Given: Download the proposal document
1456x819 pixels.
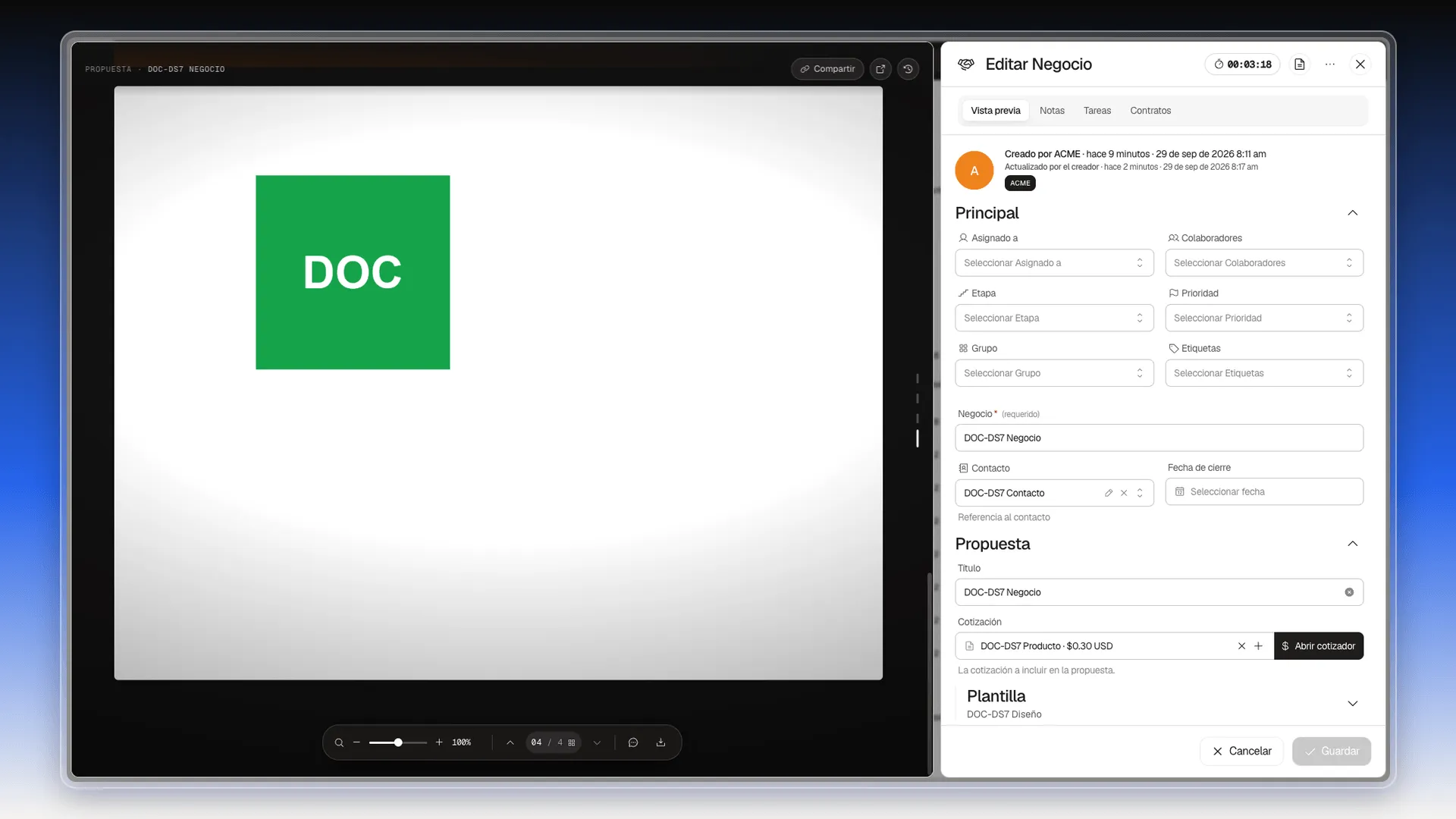Looking at the screenshot, I should point(661,742).
